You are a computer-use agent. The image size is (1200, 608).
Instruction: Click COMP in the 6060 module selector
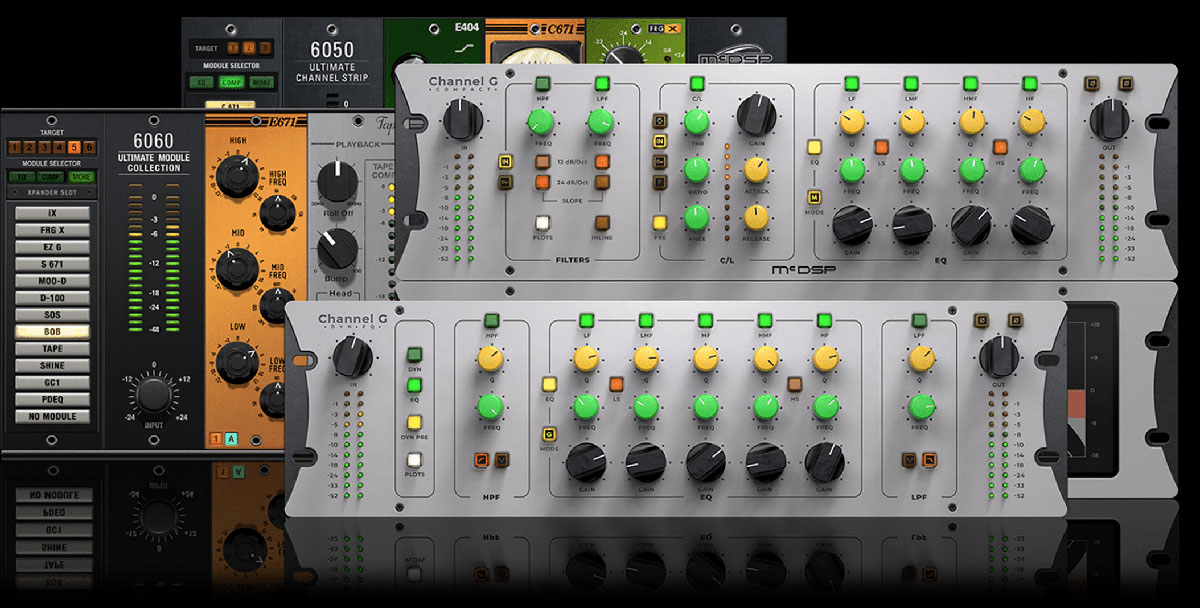click(52, 177)
